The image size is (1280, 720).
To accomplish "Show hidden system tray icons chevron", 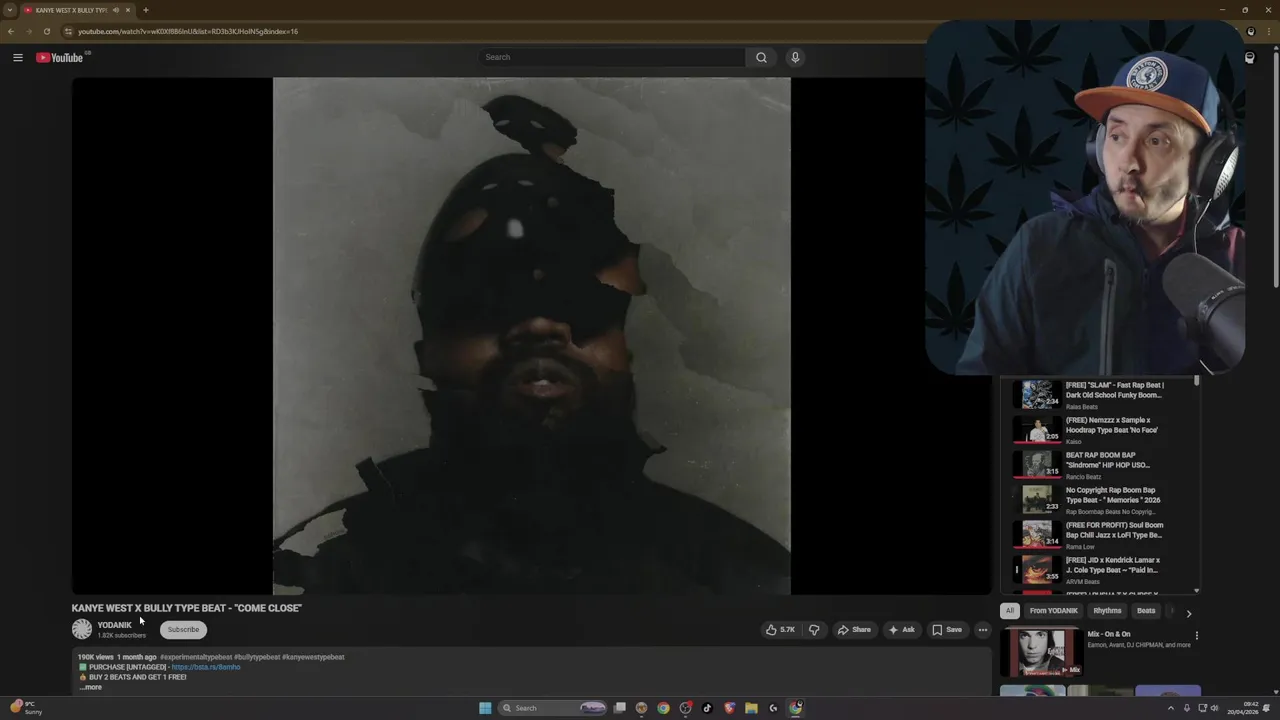I will tap(1171, 708).
